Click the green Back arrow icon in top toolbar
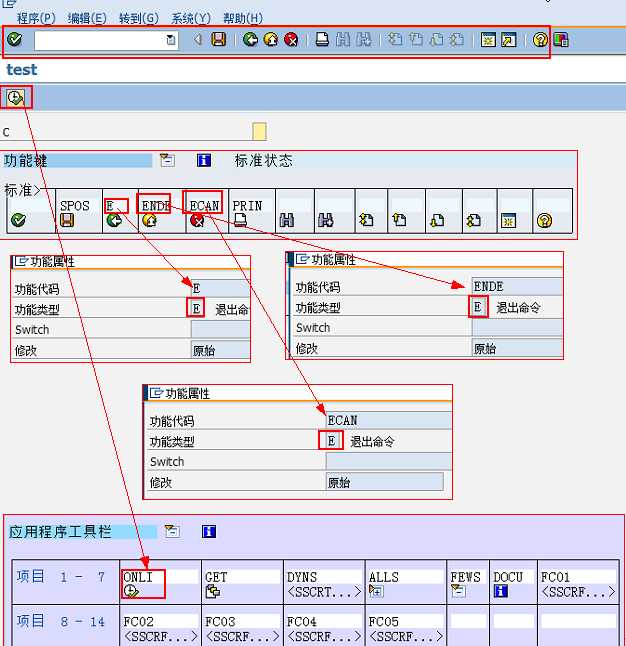The image size is (626, 646). [x=250, y=40]
